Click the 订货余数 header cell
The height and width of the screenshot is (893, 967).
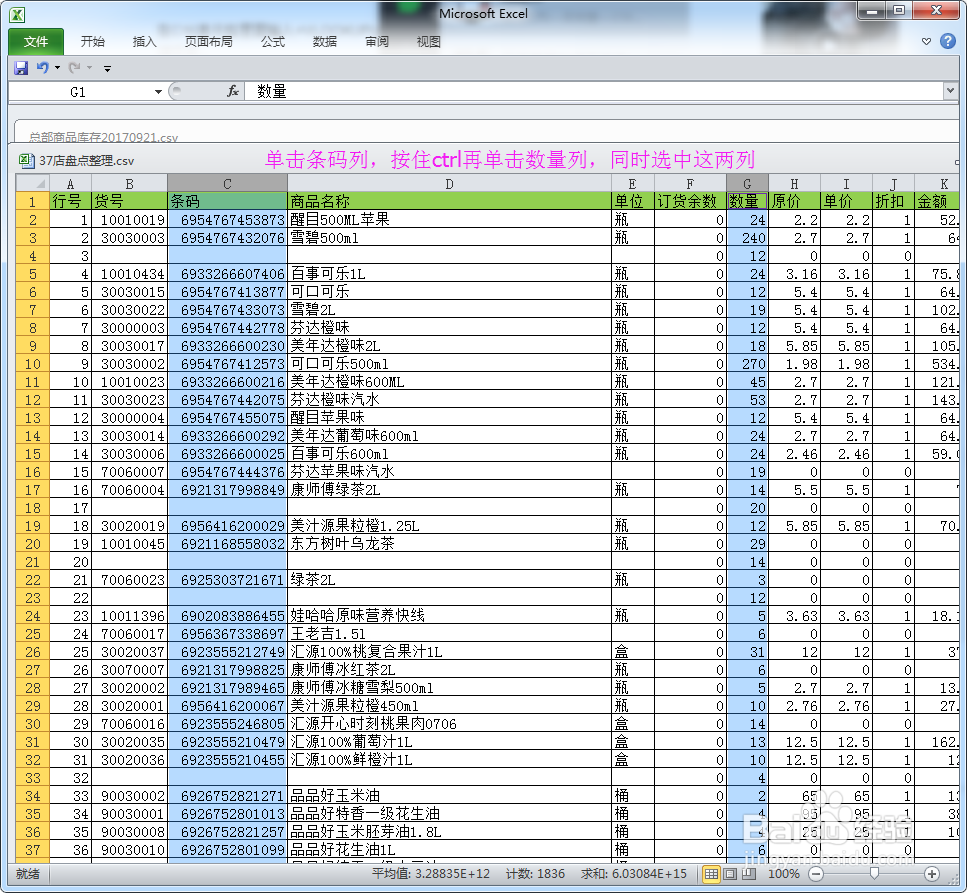[x=690, y=202]
